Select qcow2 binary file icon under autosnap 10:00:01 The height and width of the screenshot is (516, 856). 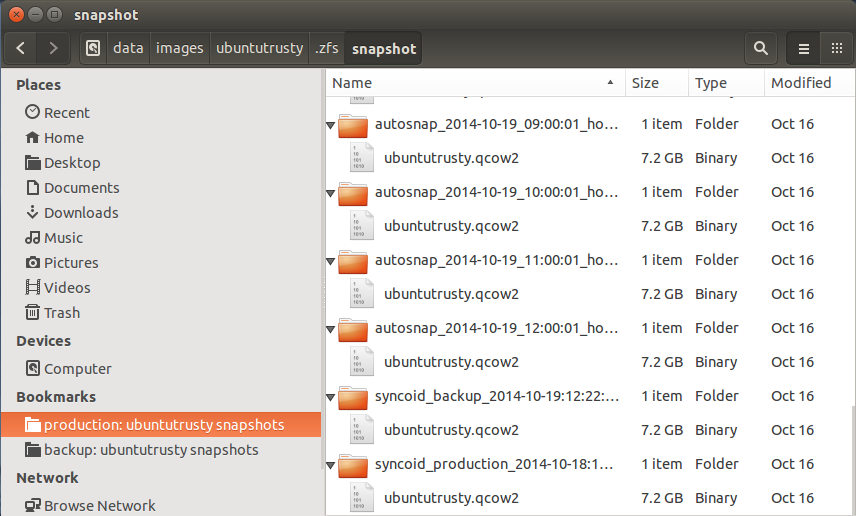(x=361, y=226)
